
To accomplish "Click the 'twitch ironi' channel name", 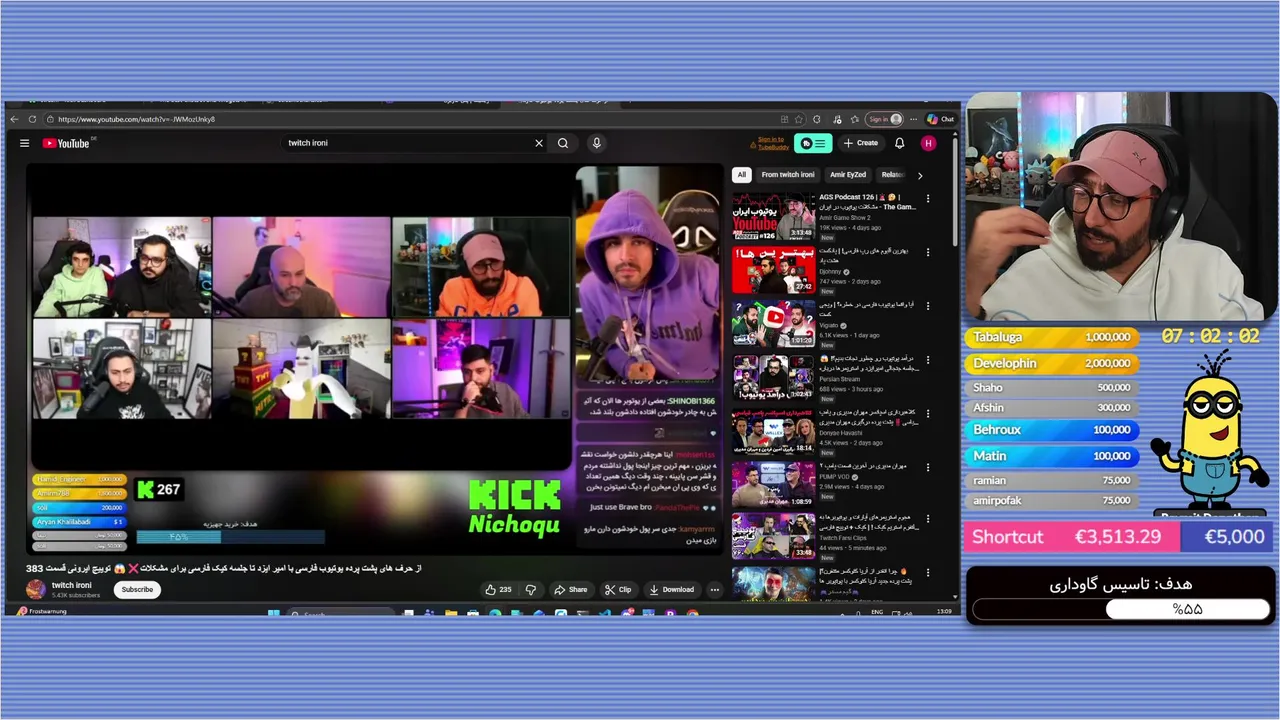I will click(x=72, y=585).
